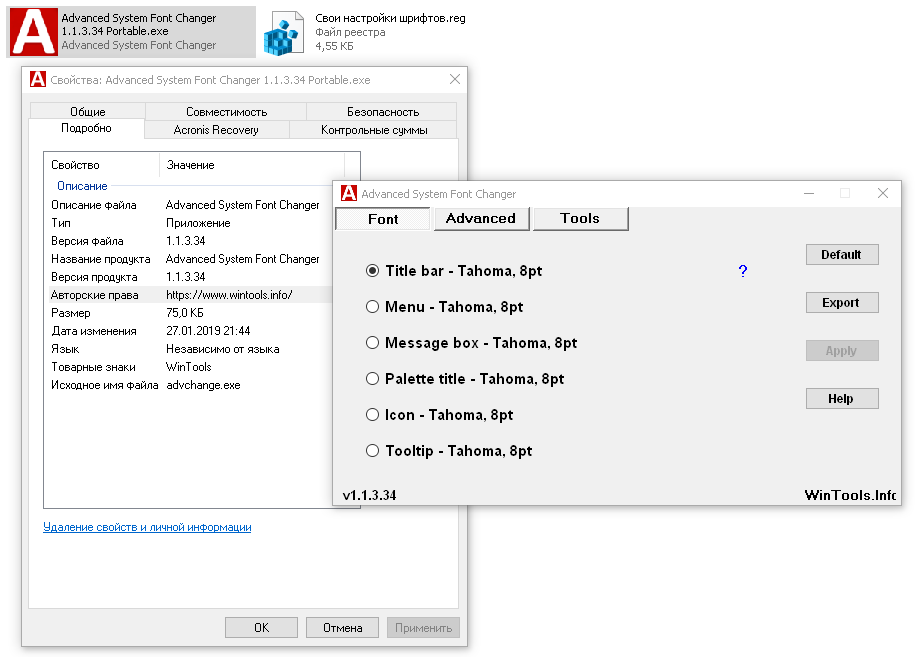Select the registry file icon with blue cubes
Image resolution: width=916 pixels, height=657 pixels.
(284, 34)
